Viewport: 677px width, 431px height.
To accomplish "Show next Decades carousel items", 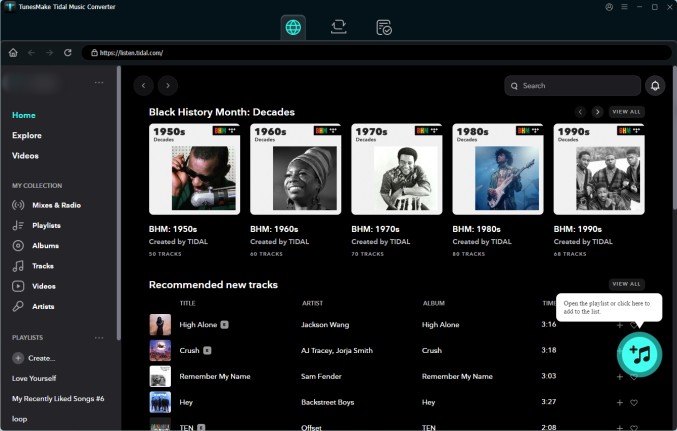I will click(x=598, y=112).
